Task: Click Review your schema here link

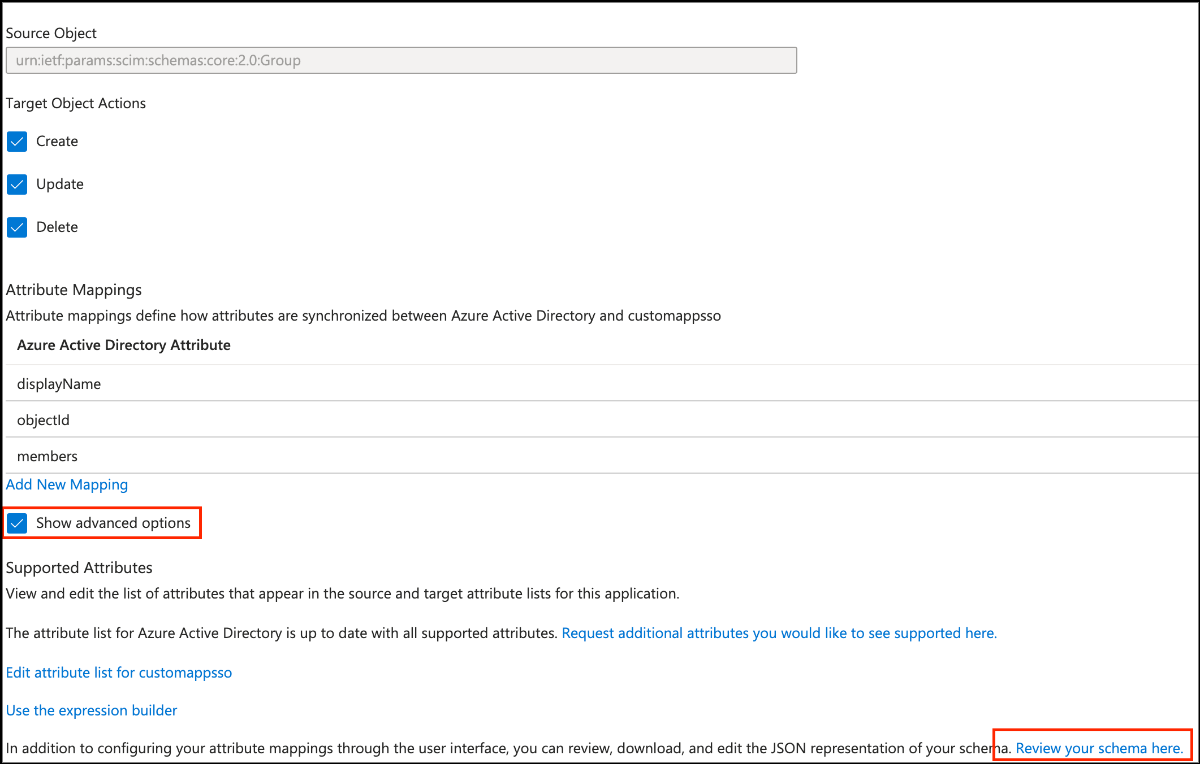Action: [x=1100, y=748]
